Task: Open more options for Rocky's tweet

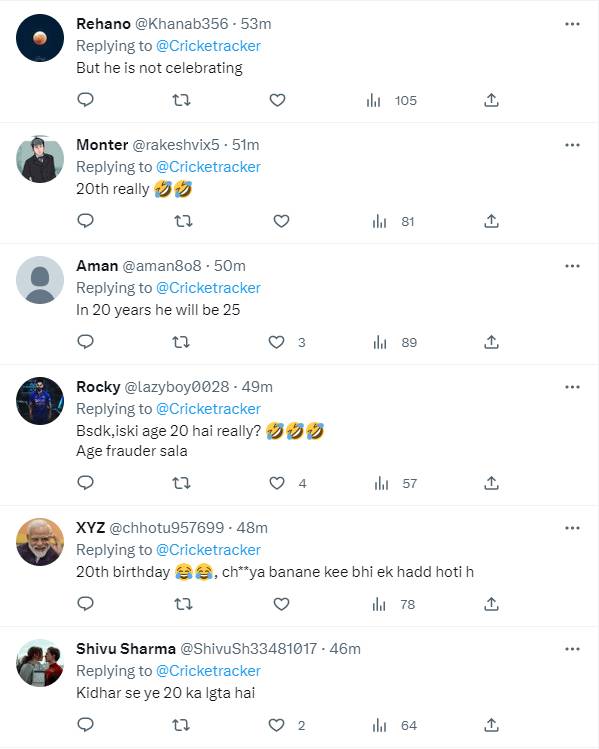Action: (x=572, y=387)
